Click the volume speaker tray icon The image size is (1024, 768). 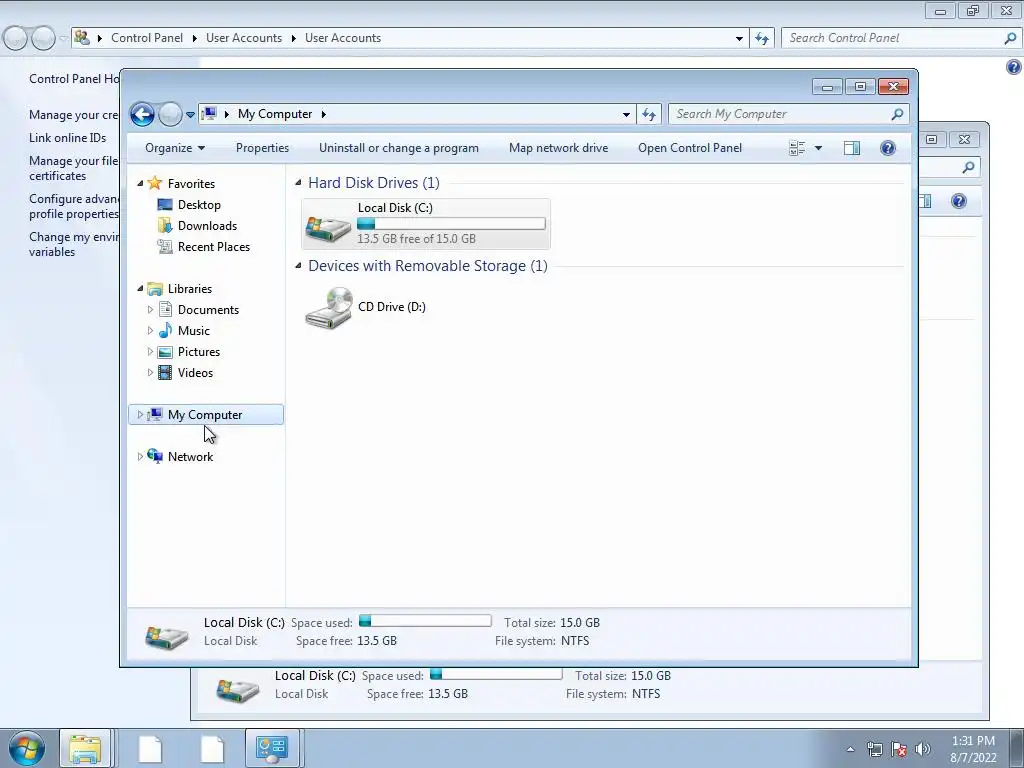pyautogui.click(x=922, y=749)
